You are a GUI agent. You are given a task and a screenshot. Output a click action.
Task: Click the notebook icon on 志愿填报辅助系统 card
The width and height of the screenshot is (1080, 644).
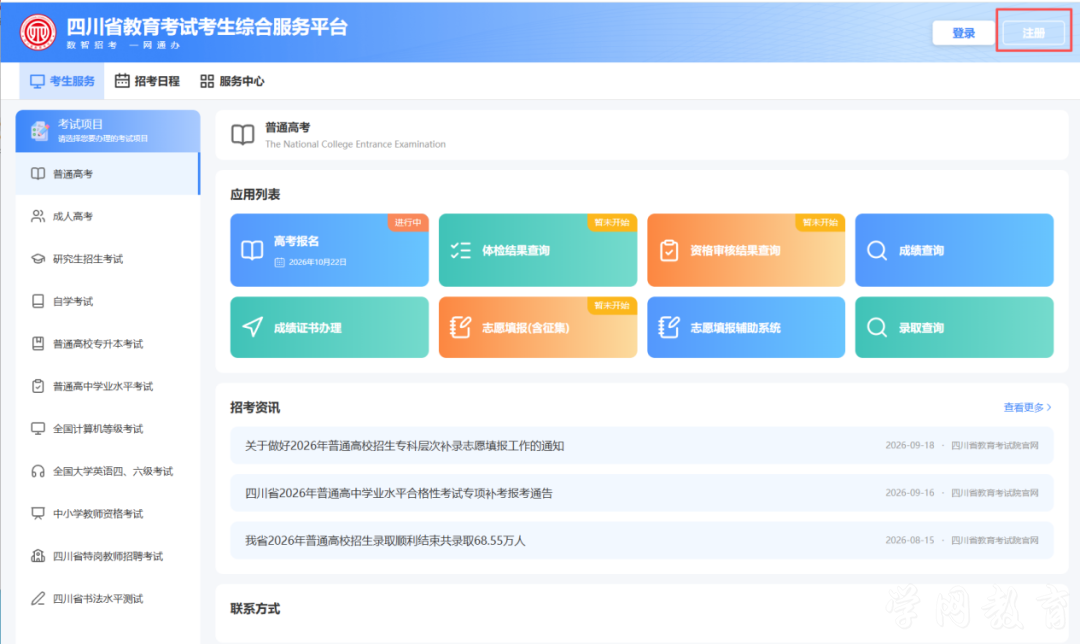point(669,327)
